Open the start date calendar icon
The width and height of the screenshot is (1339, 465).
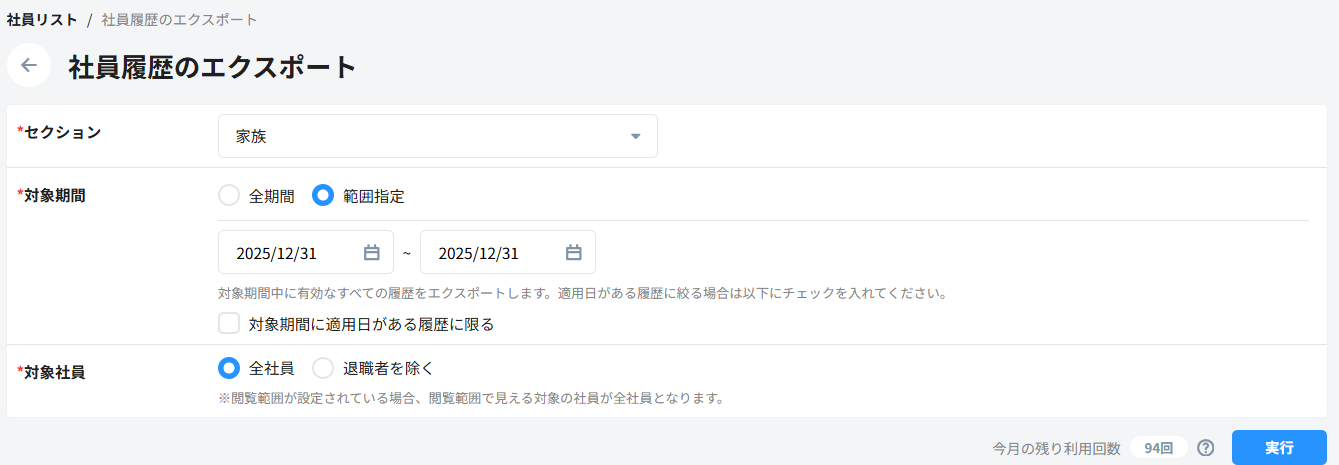(x=372, y=253)
